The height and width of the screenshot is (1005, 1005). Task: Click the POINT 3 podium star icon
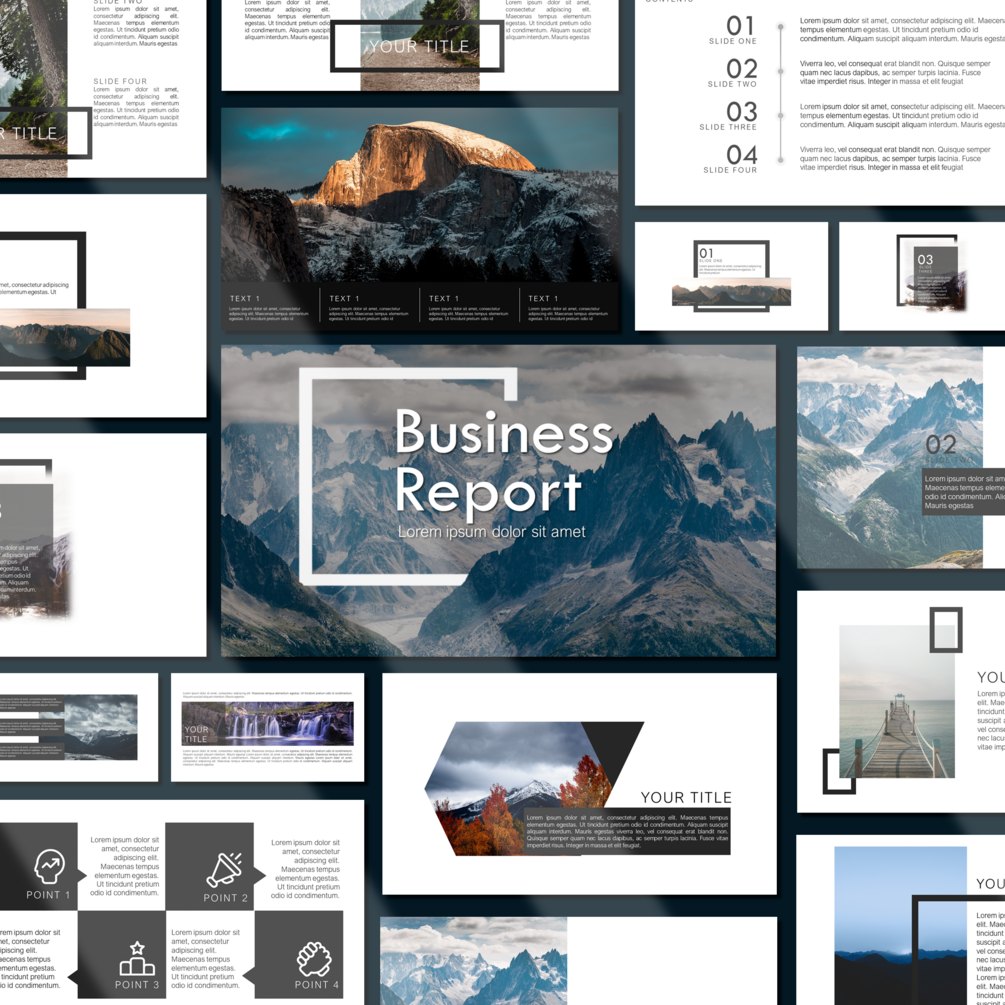coord(137,958)
